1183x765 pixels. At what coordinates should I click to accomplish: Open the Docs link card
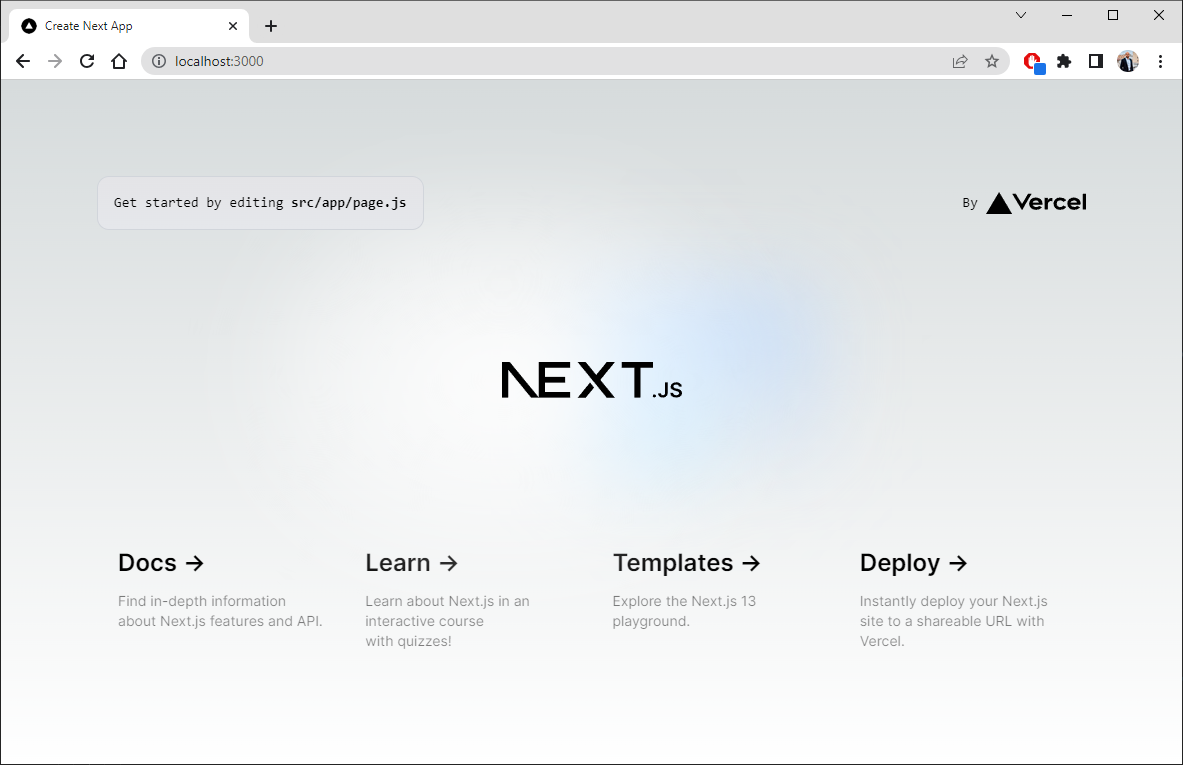tap(220, 591)
